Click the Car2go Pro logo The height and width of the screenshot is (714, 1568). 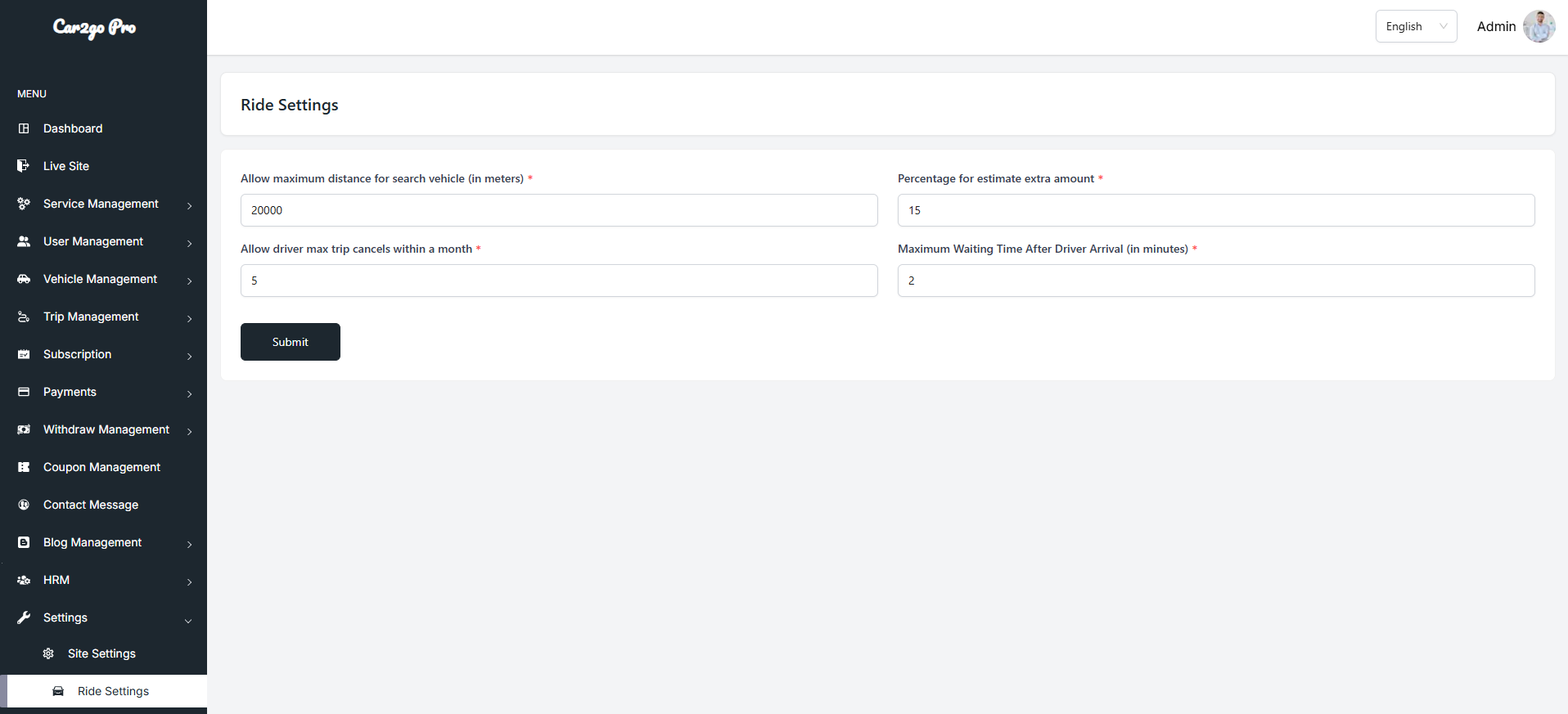pos(94,28)
